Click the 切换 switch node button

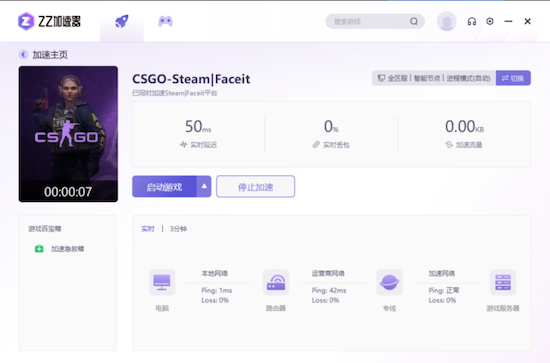pos(513,78)
